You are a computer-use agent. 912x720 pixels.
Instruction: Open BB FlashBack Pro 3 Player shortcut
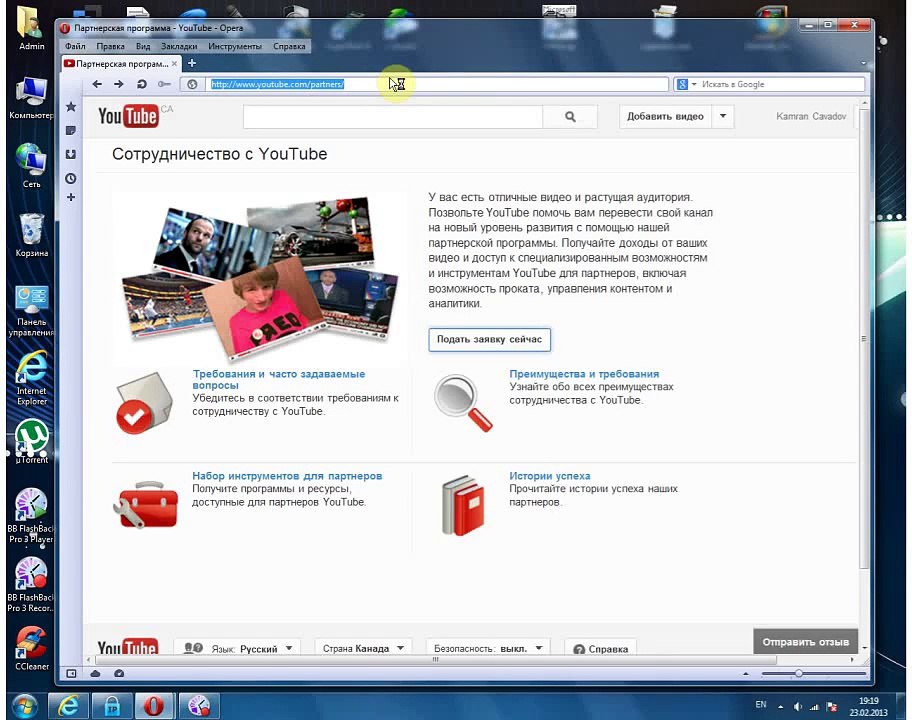(30, 515)
